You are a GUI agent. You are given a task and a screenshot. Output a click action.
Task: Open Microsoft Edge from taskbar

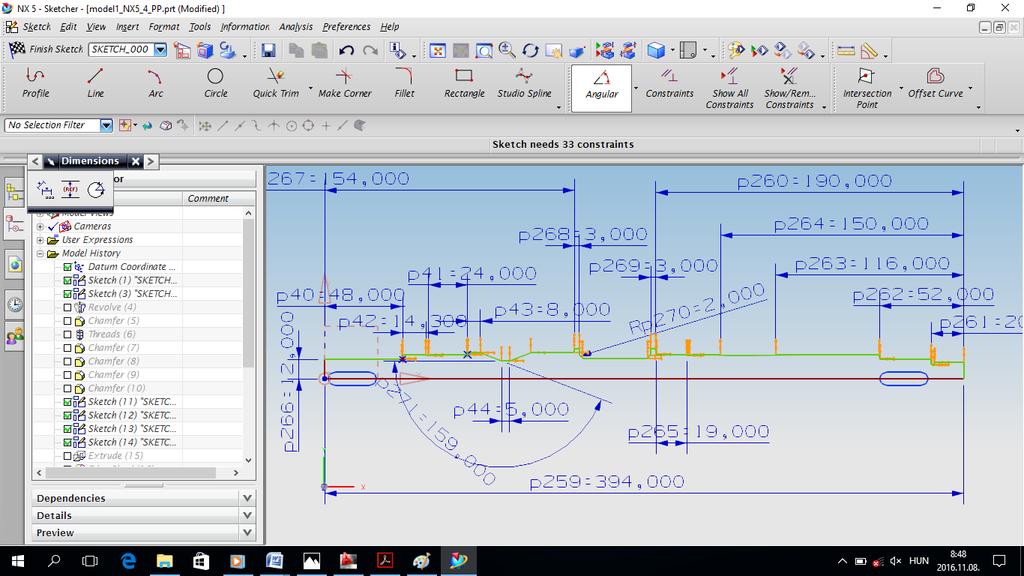pyautogui.click(x=128, y=561)
